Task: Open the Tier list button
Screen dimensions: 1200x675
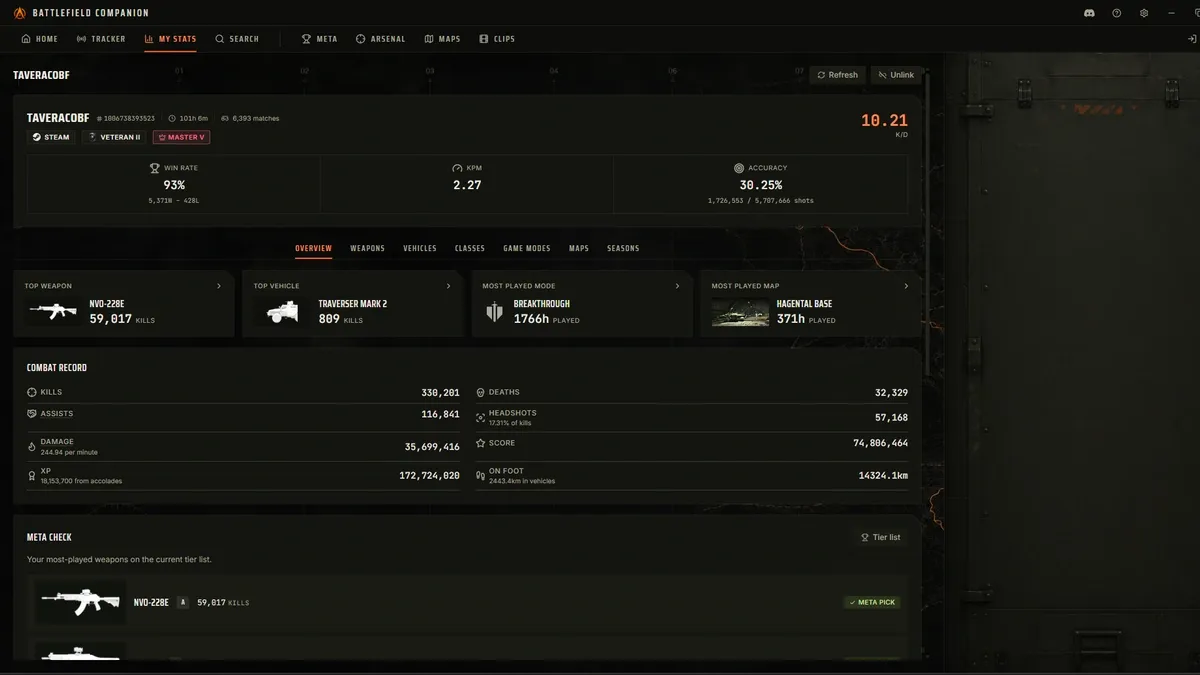Action: tap(880, 537)
